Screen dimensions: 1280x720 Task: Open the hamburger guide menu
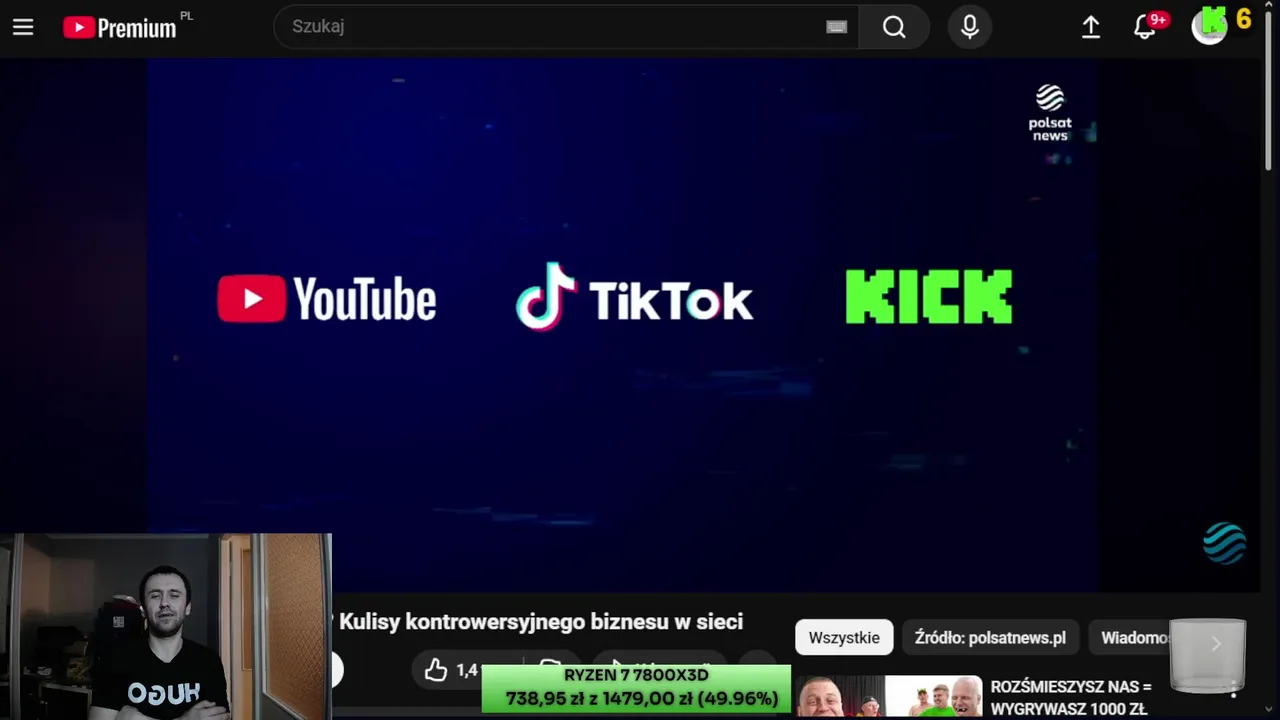23,27
